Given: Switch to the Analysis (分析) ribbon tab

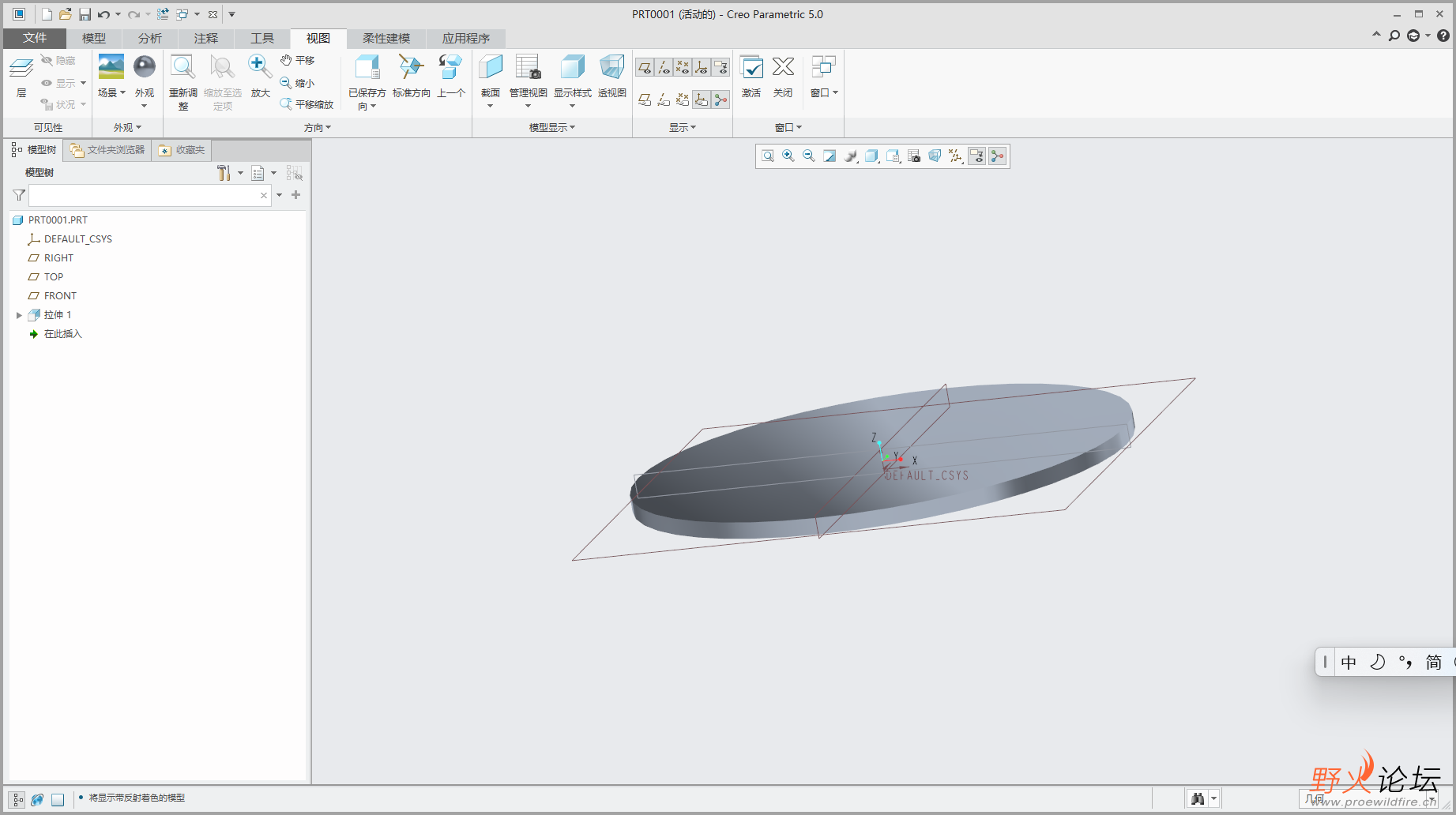Looking at the screenshot, I should 149,38.
